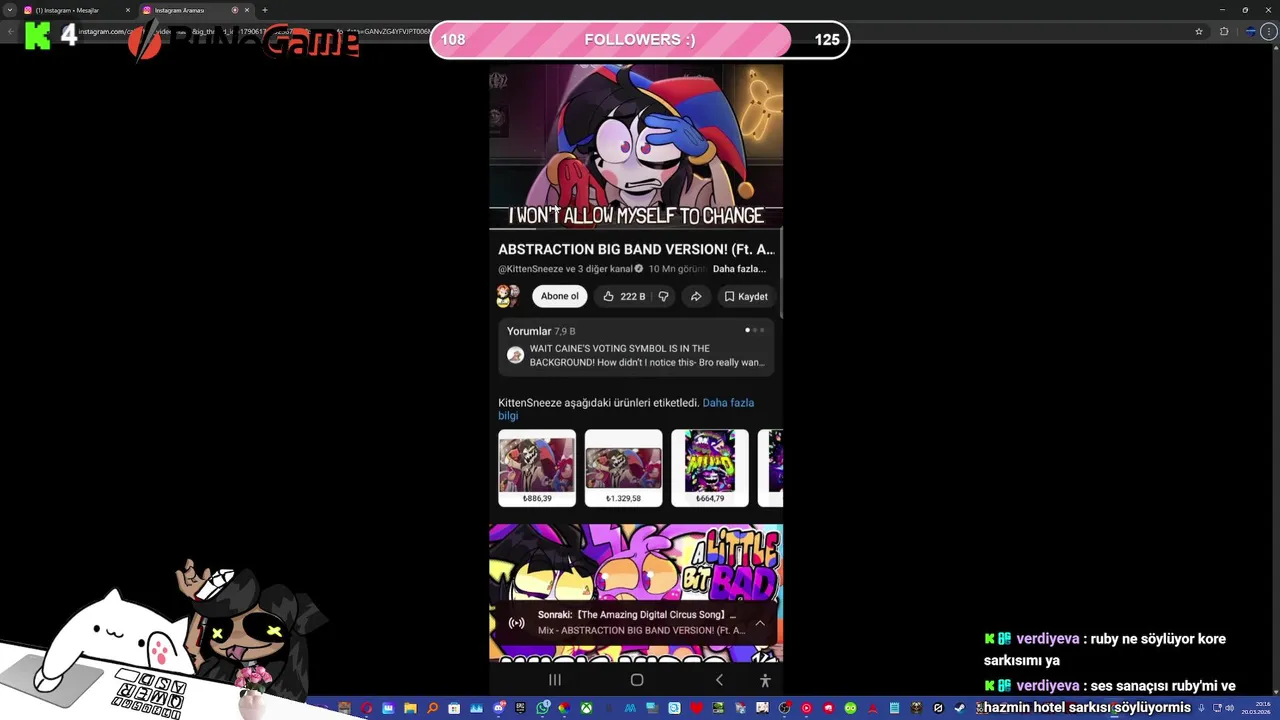1280x720 pixels.
Task: Tap the Android recent apps icon
Action: tap(555, 680)
